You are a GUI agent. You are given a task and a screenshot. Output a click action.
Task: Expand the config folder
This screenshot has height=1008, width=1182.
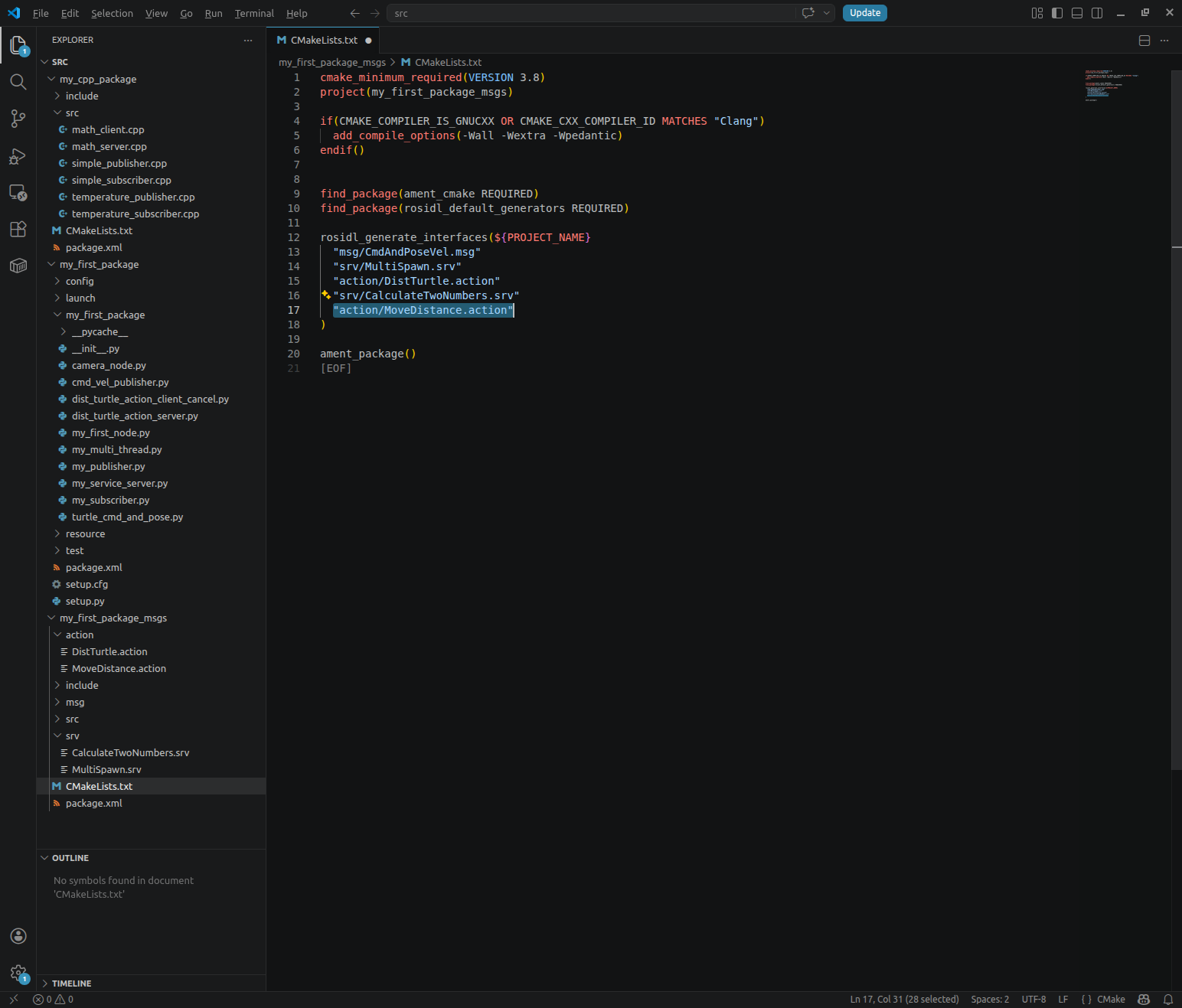57,281
